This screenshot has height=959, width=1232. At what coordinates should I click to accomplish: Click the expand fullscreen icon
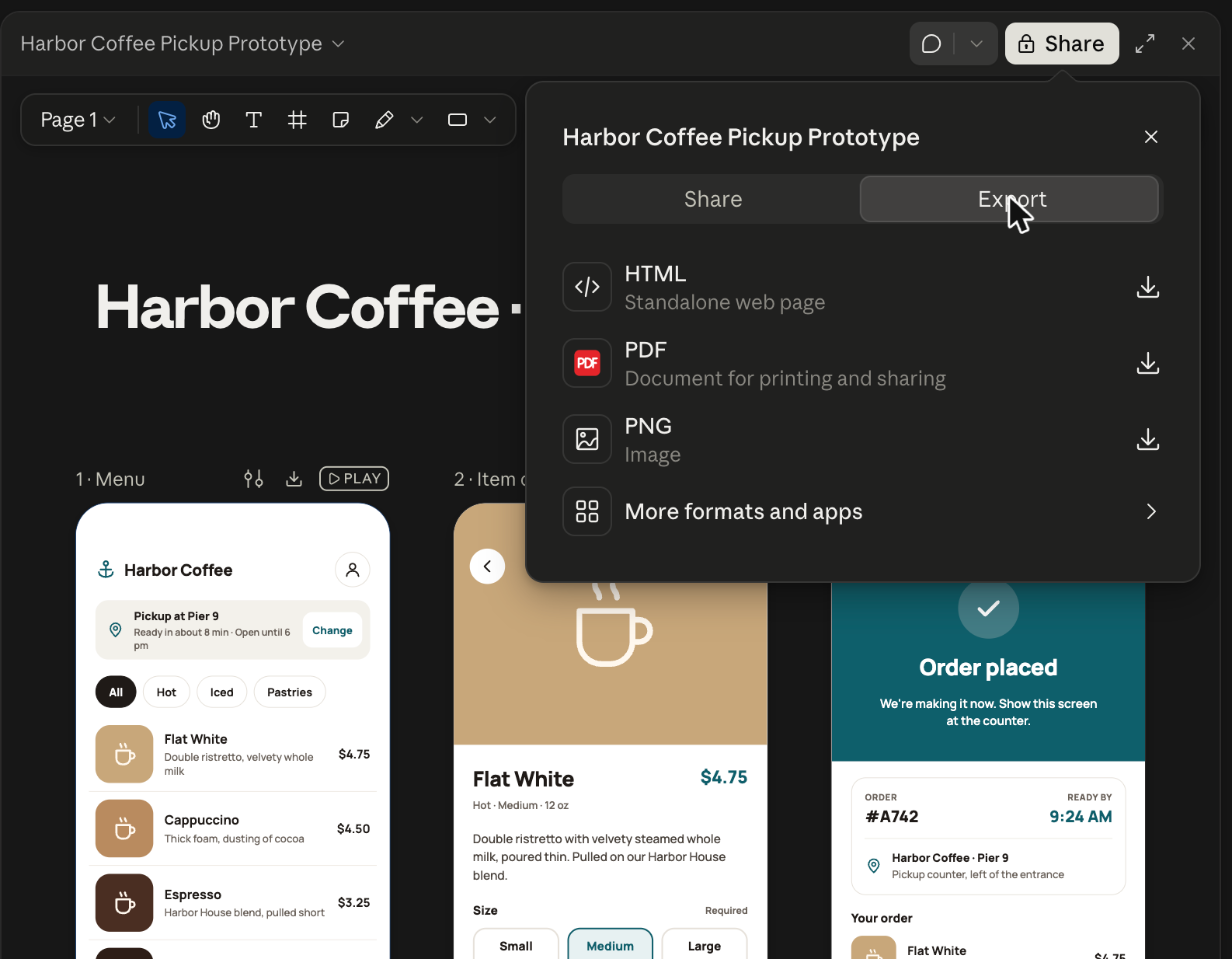1145,44
